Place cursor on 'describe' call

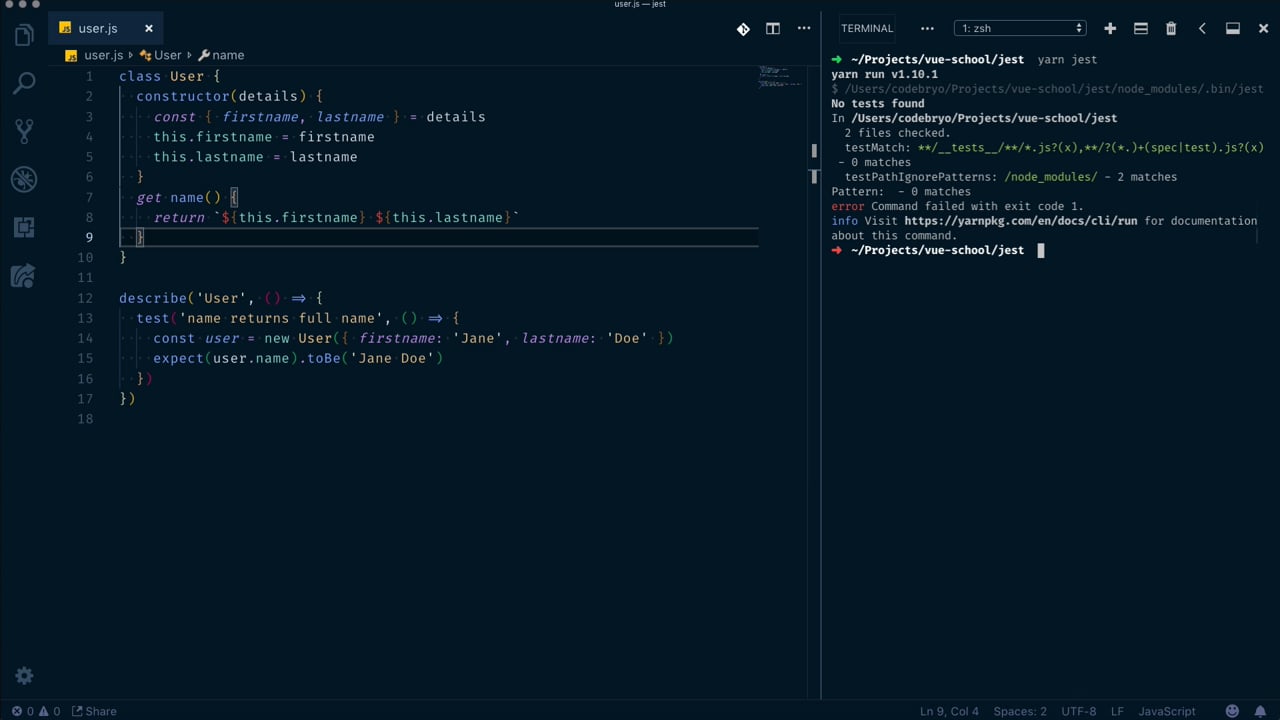pyautogui.click(x=153, y=298)
